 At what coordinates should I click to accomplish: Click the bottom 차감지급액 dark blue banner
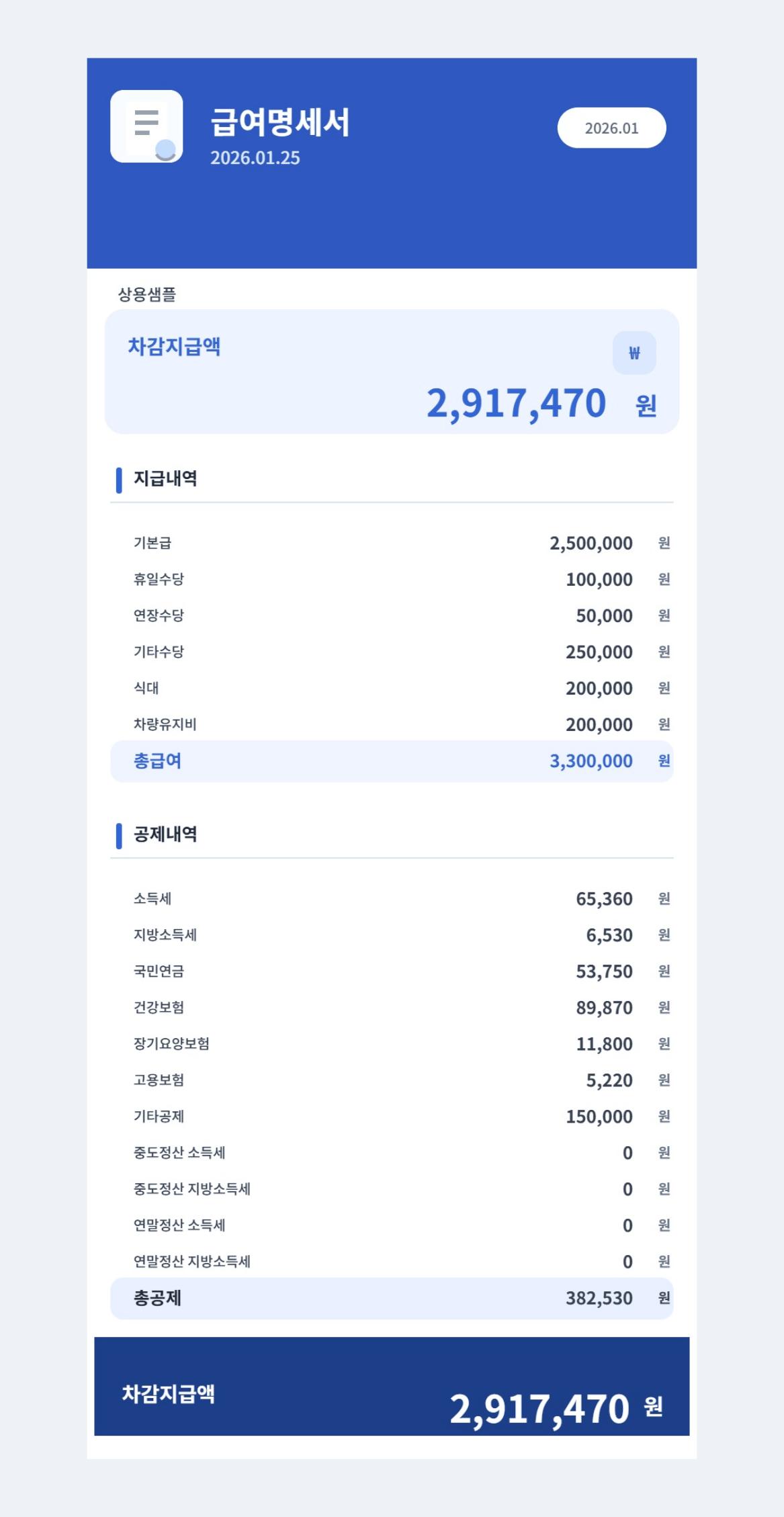tap(392, 1386)
